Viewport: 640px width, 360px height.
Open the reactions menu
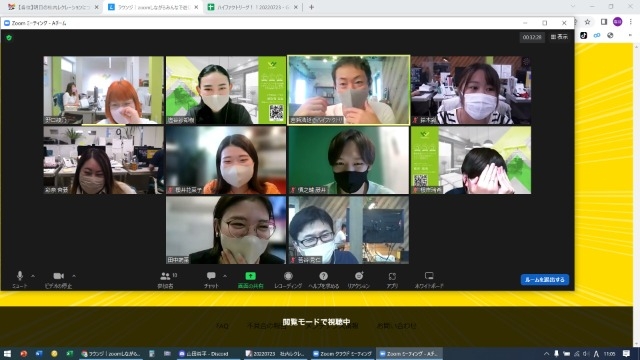coord(358,279)
